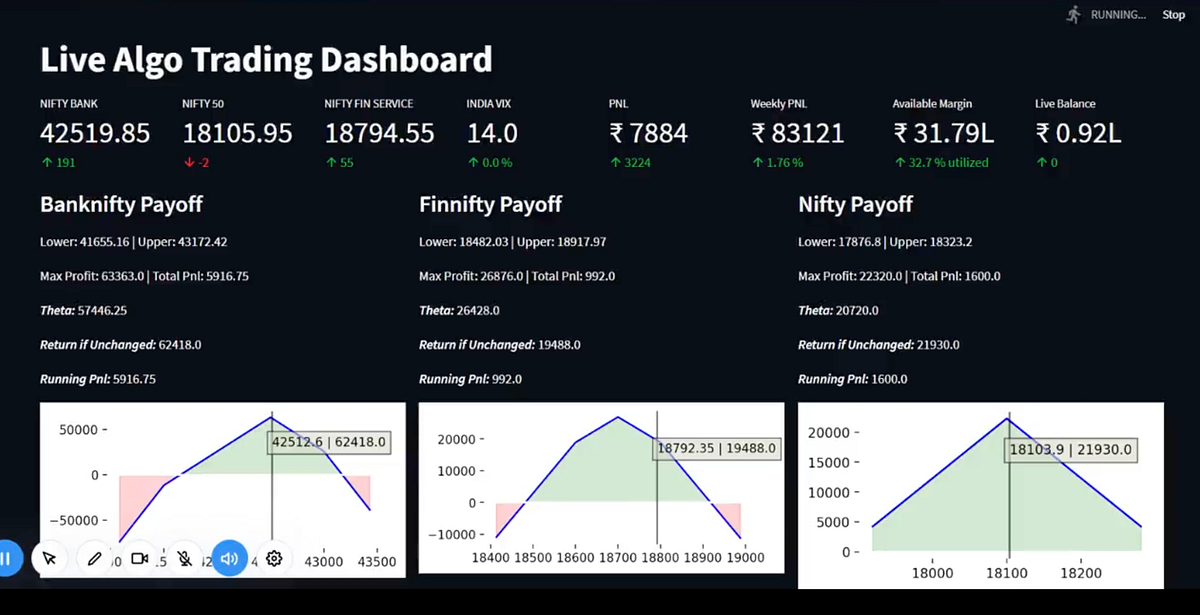Open the recording toolbar settings gear
Screen dimensions: 1200x615
point(274,558)
